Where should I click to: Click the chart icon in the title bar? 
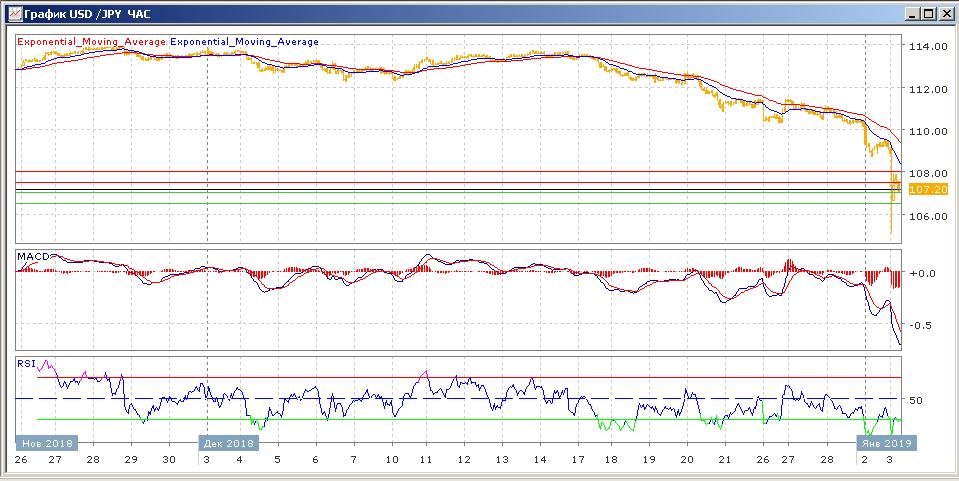(x=11, y=13)
